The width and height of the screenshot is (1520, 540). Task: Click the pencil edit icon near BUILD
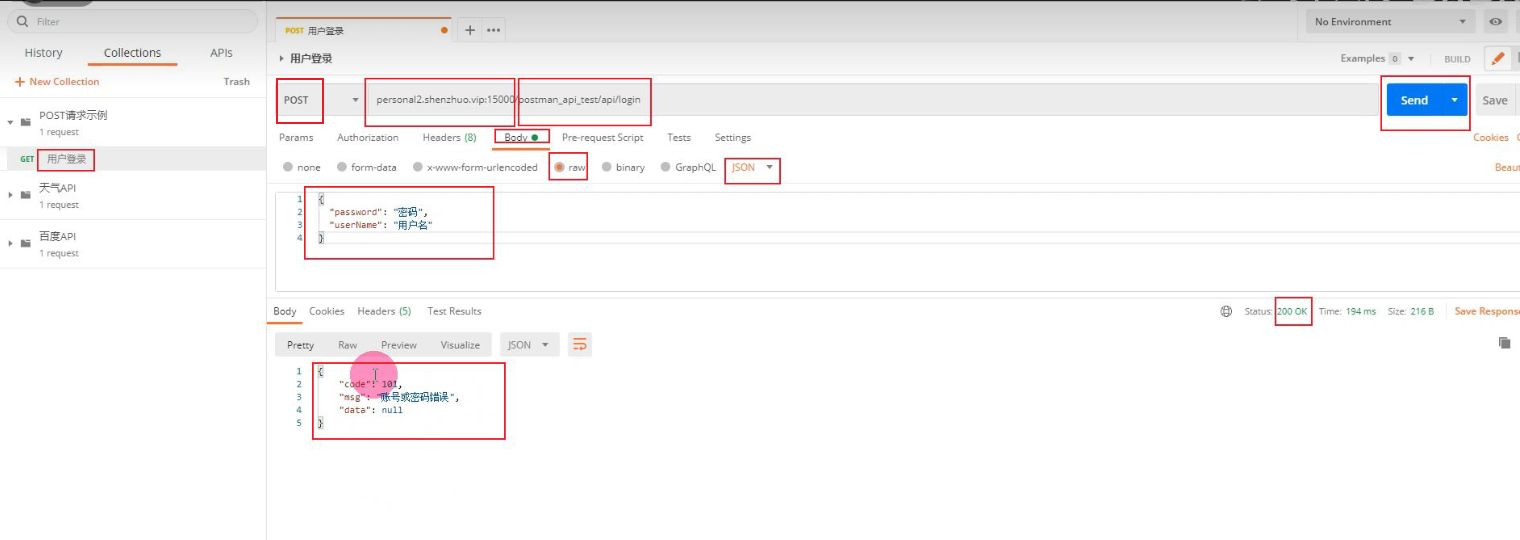tap(1497, 59)
